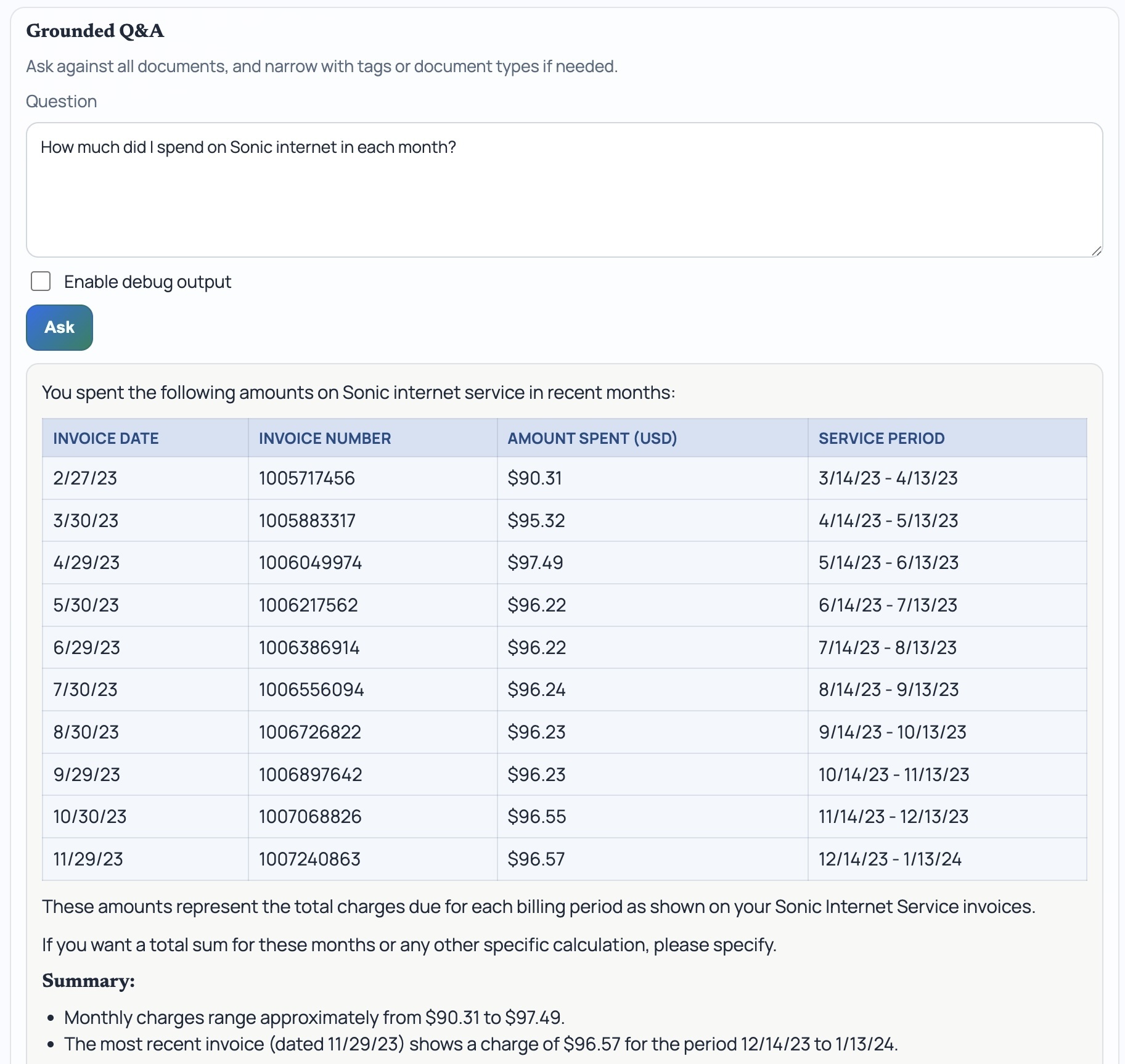Click the Ask button
Image resolution: width=1125 pixels, height=1064 pixels.
(59, 327)
